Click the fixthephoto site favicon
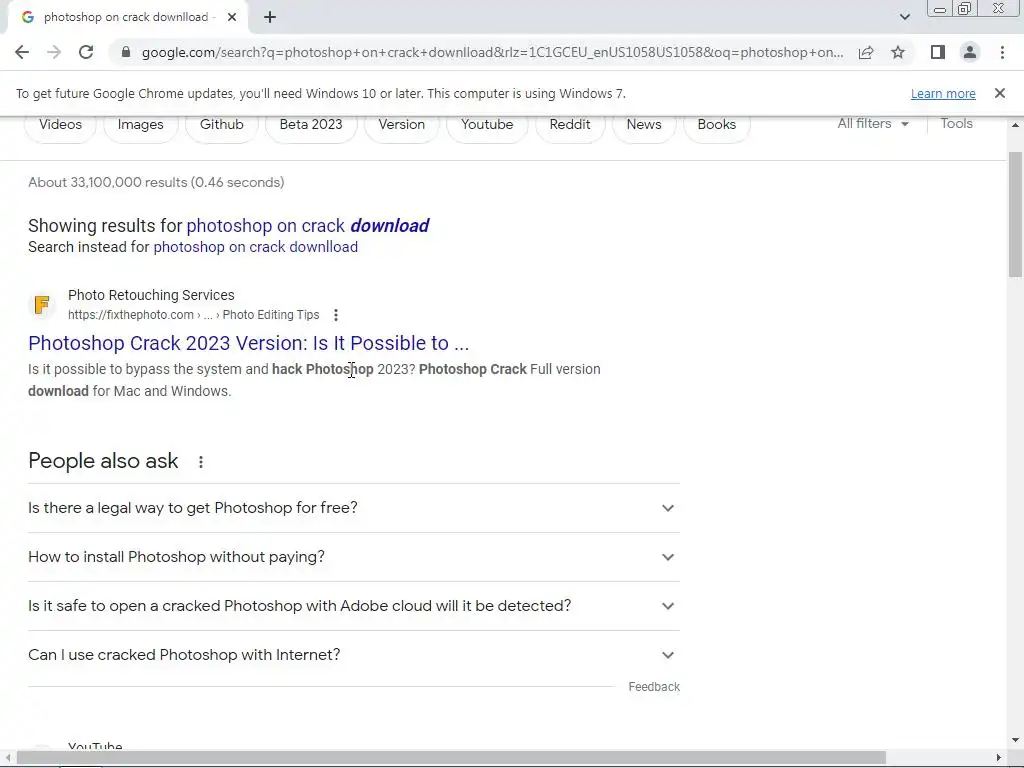 (42, 304)
